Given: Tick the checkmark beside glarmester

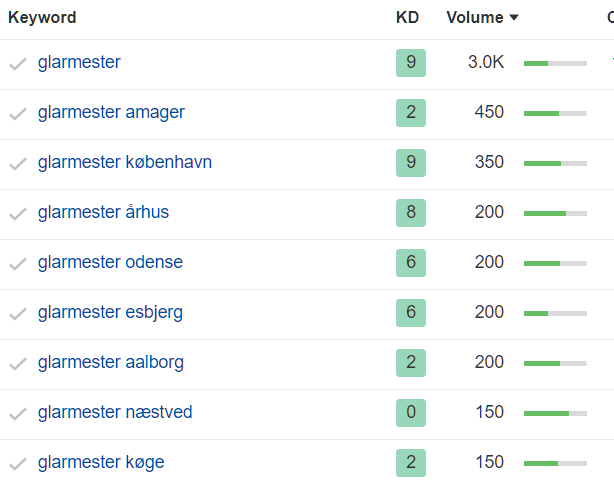Looking at the screenshot, I should (18, 64).
